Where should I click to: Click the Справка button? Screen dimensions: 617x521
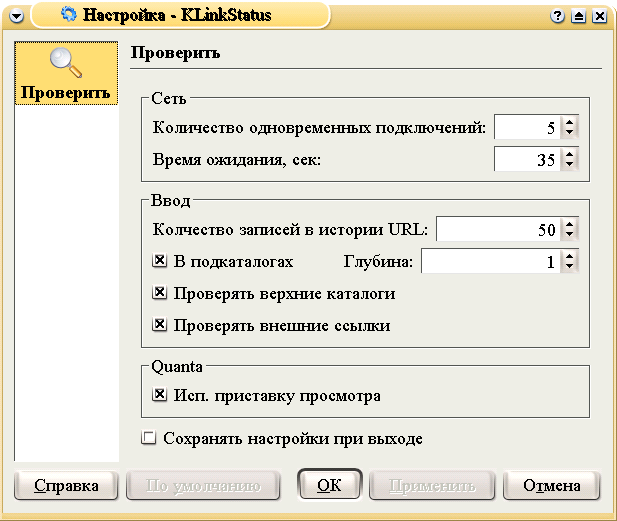(x=67, y=486)
